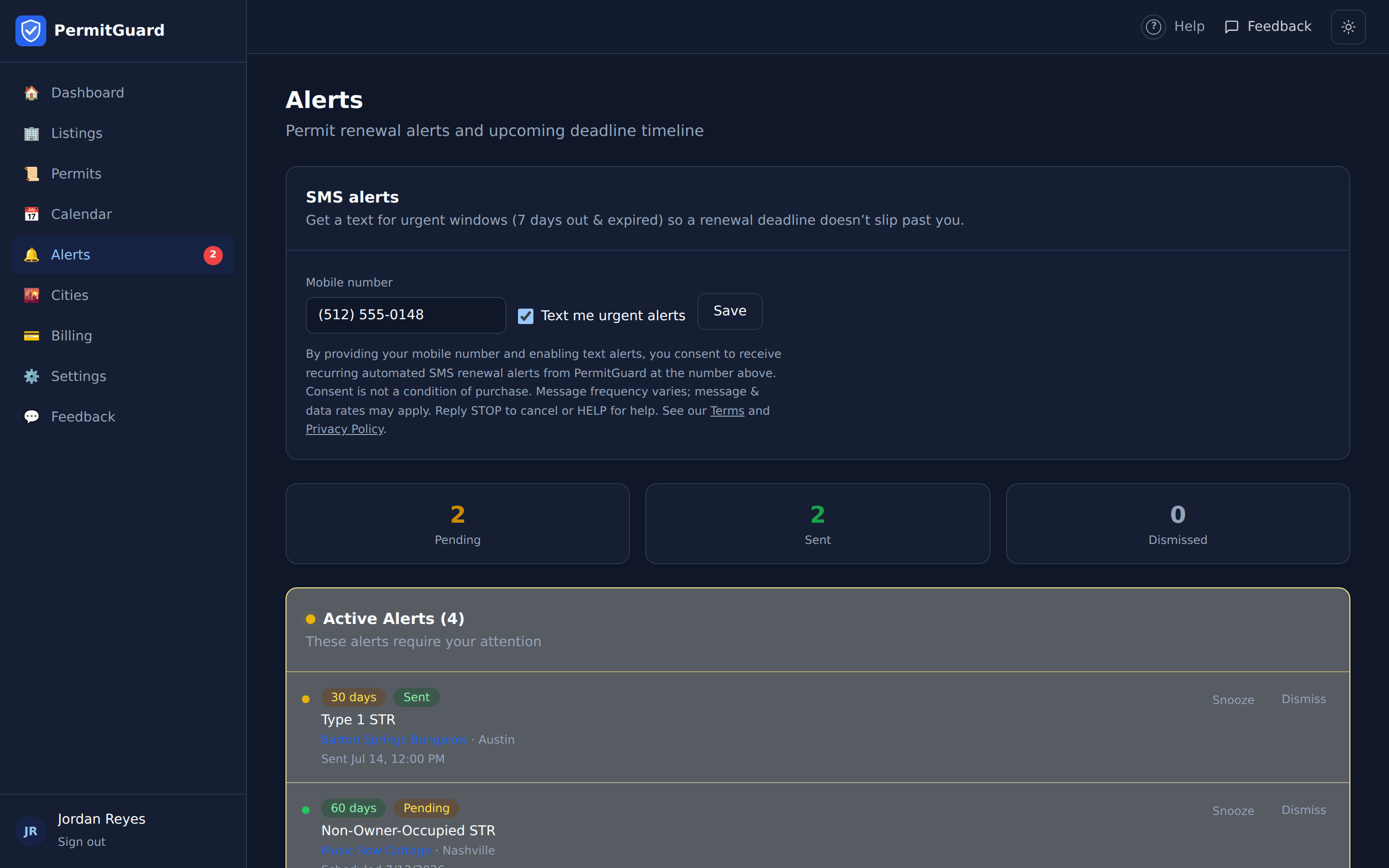Open the Terms link
The image size is (1389, 868).
[x=727, y=411]
